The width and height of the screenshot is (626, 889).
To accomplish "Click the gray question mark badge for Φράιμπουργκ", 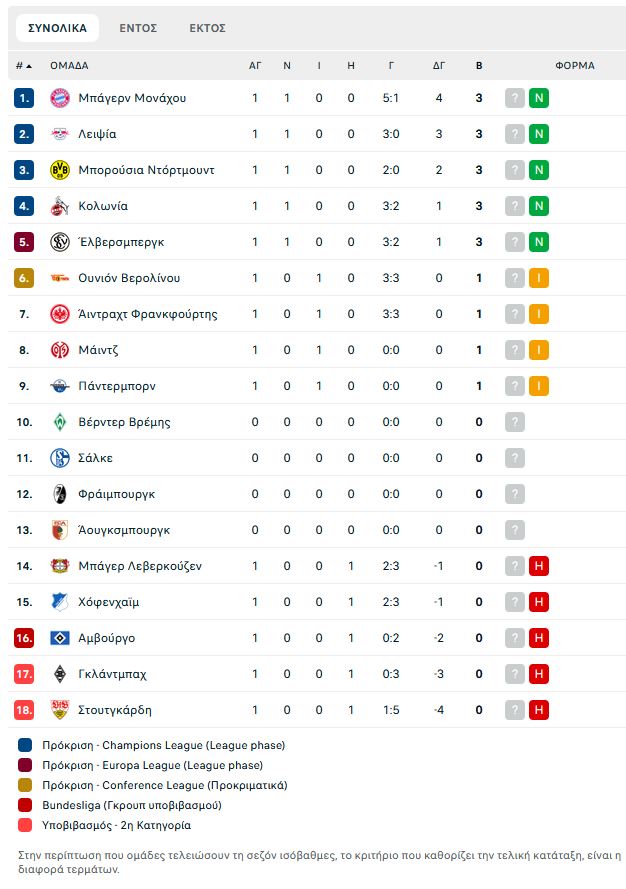I will point(515,494).
